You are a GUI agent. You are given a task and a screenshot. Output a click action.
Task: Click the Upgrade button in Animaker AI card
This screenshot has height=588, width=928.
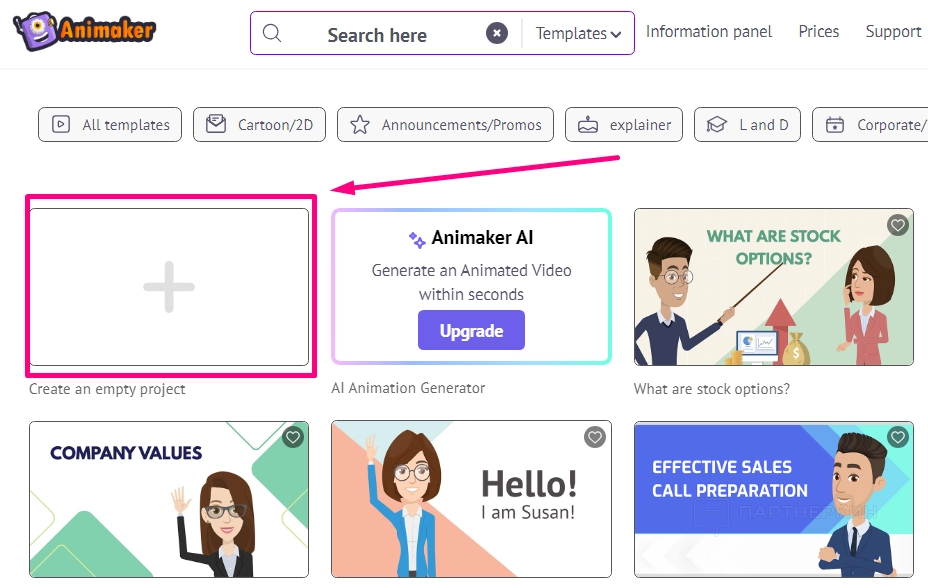pyautogui.click(x=471, y=330)
